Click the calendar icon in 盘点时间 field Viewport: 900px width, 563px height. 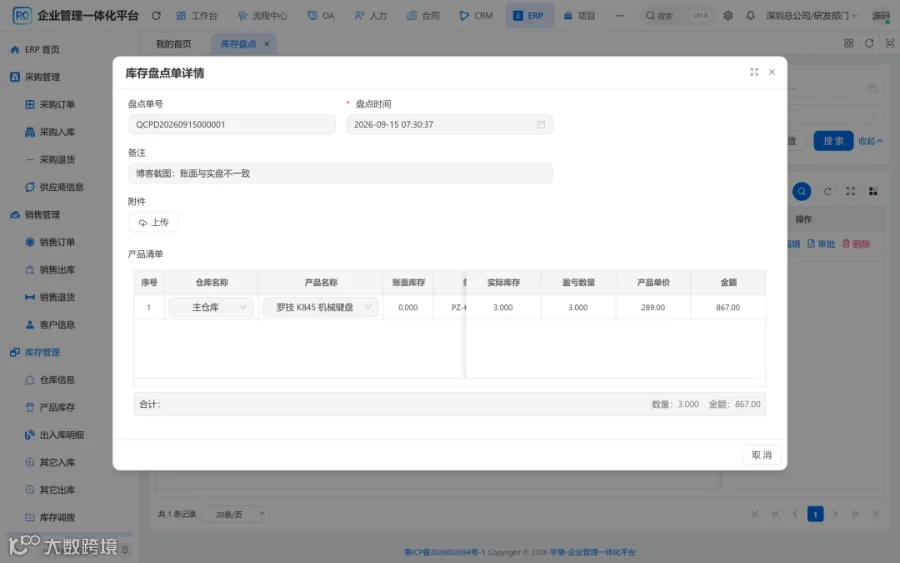click(x=541, y=125)
